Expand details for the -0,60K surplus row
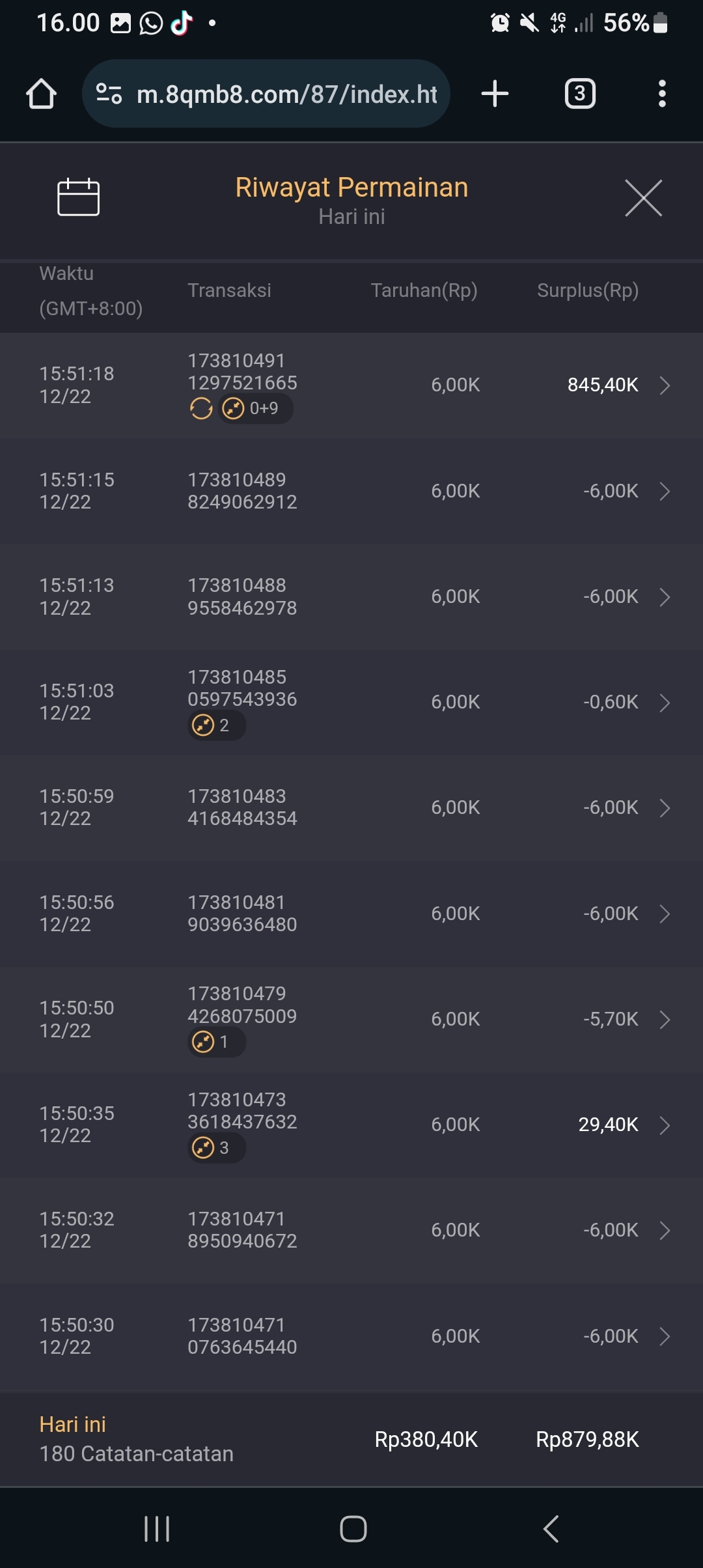703x1568 pixels. coord(665,703)
